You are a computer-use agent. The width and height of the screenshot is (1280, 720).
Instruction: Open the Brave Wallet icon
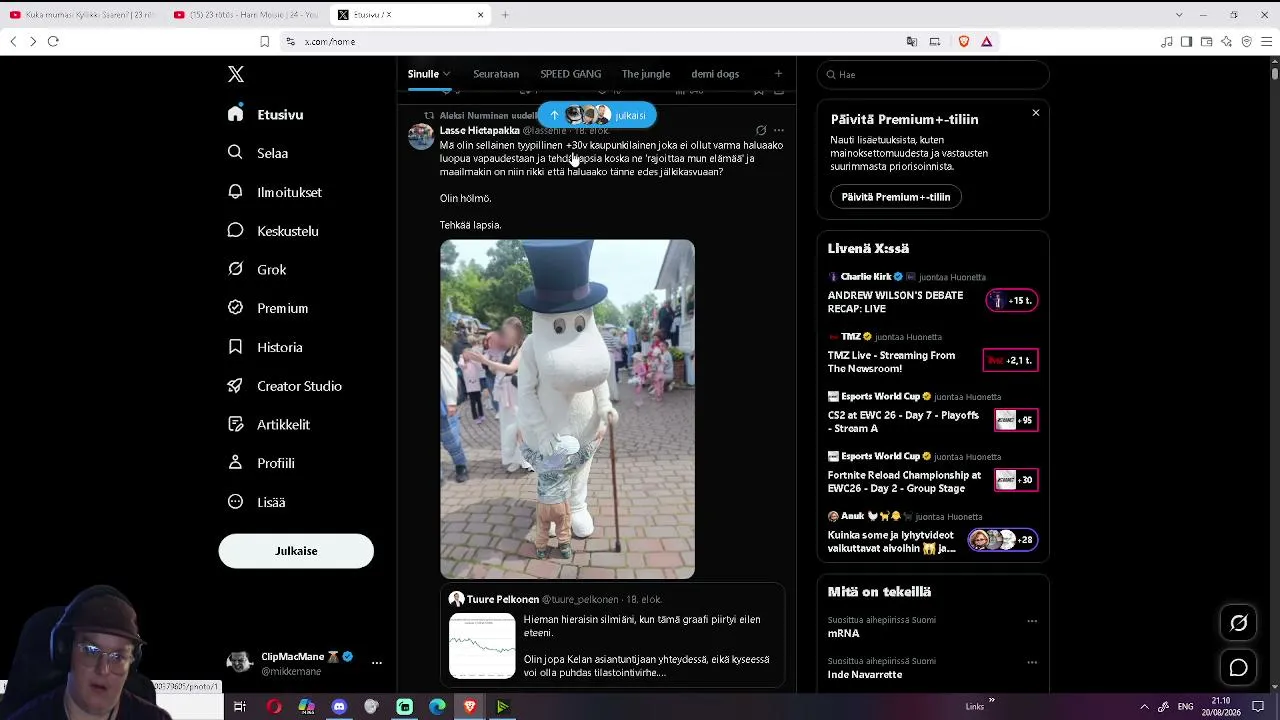click(1206, 42)
